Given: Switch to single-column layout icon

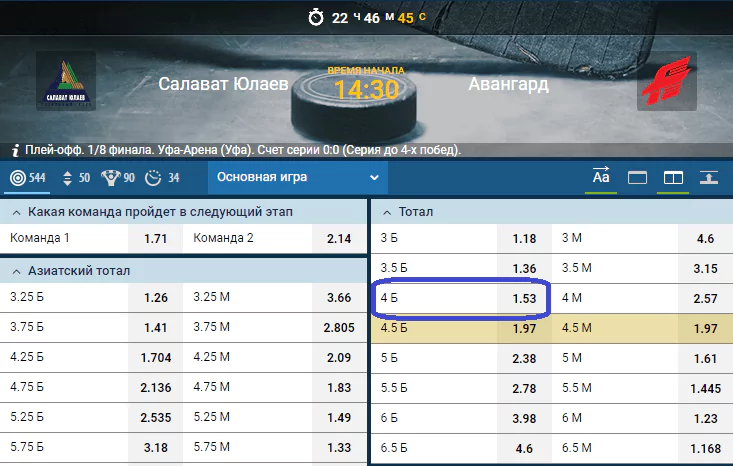Looking at the screenshot, I should (x=638, y=178).
